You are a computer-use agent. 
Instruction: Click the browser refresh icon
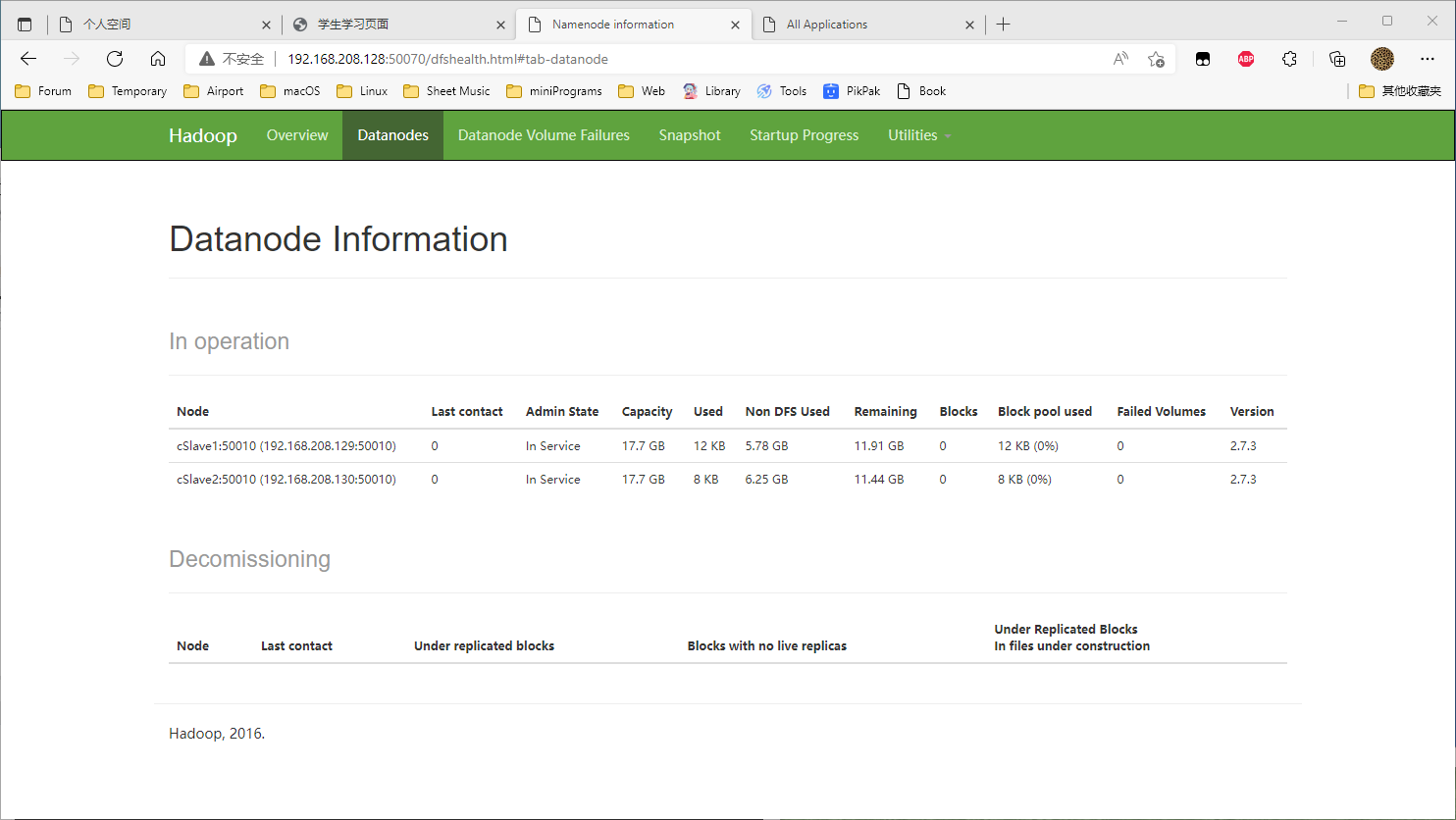tap(115, 59)
